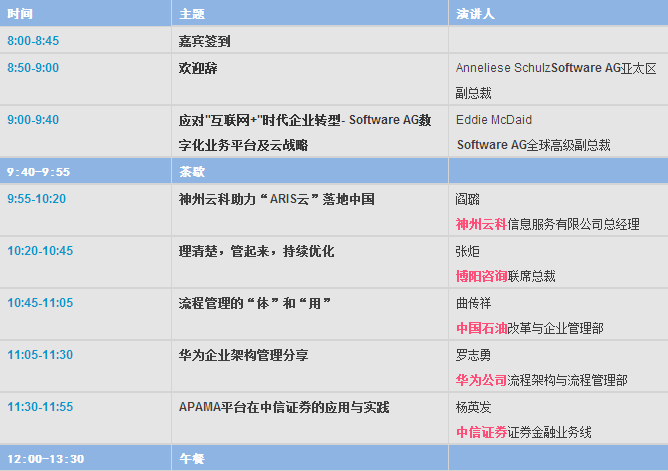Click 证券金融业务线 department text

[x=549, y=432]
